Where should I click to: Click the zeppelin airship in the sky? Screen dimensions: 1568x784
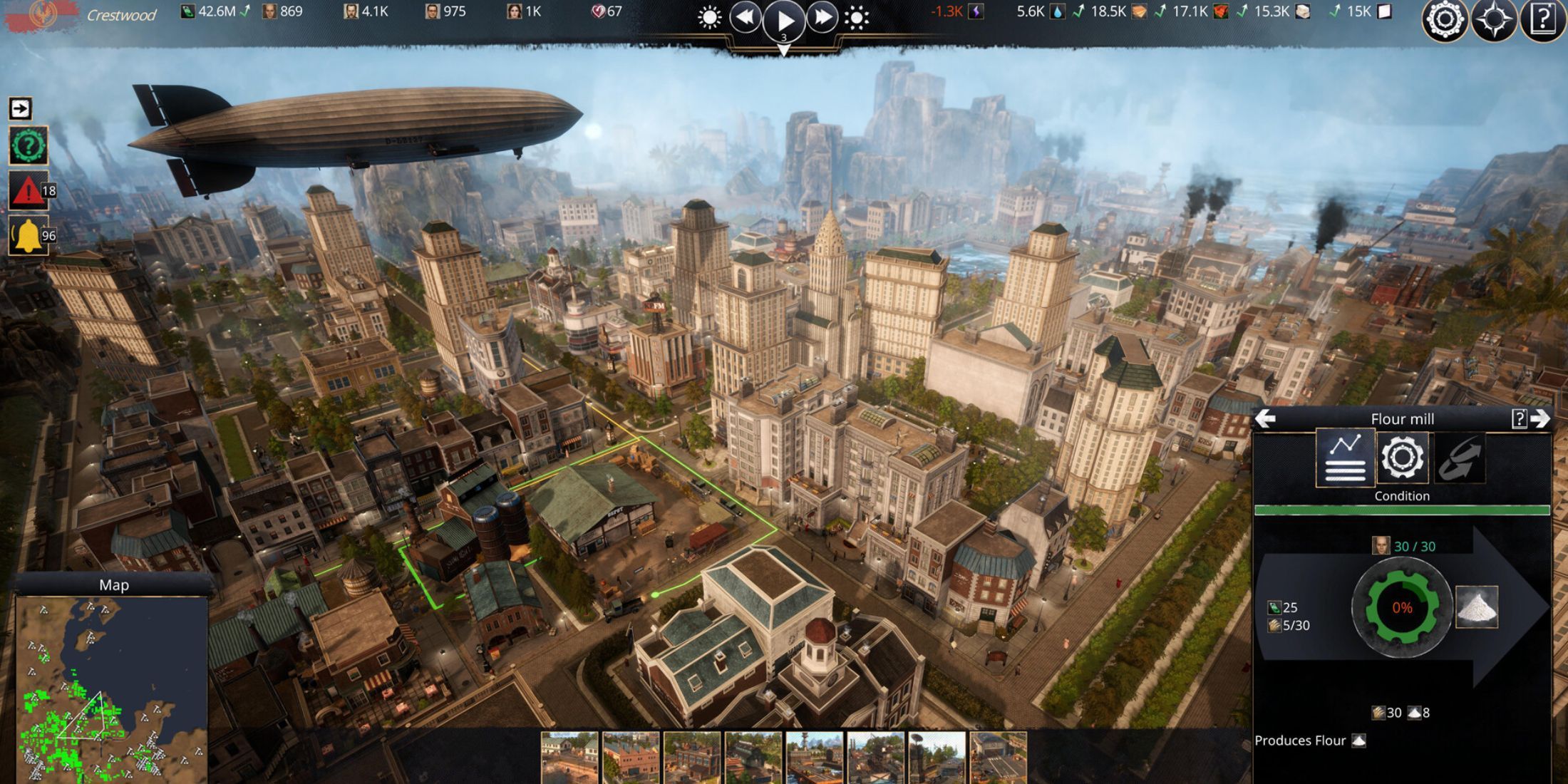(x=356, y=132)
